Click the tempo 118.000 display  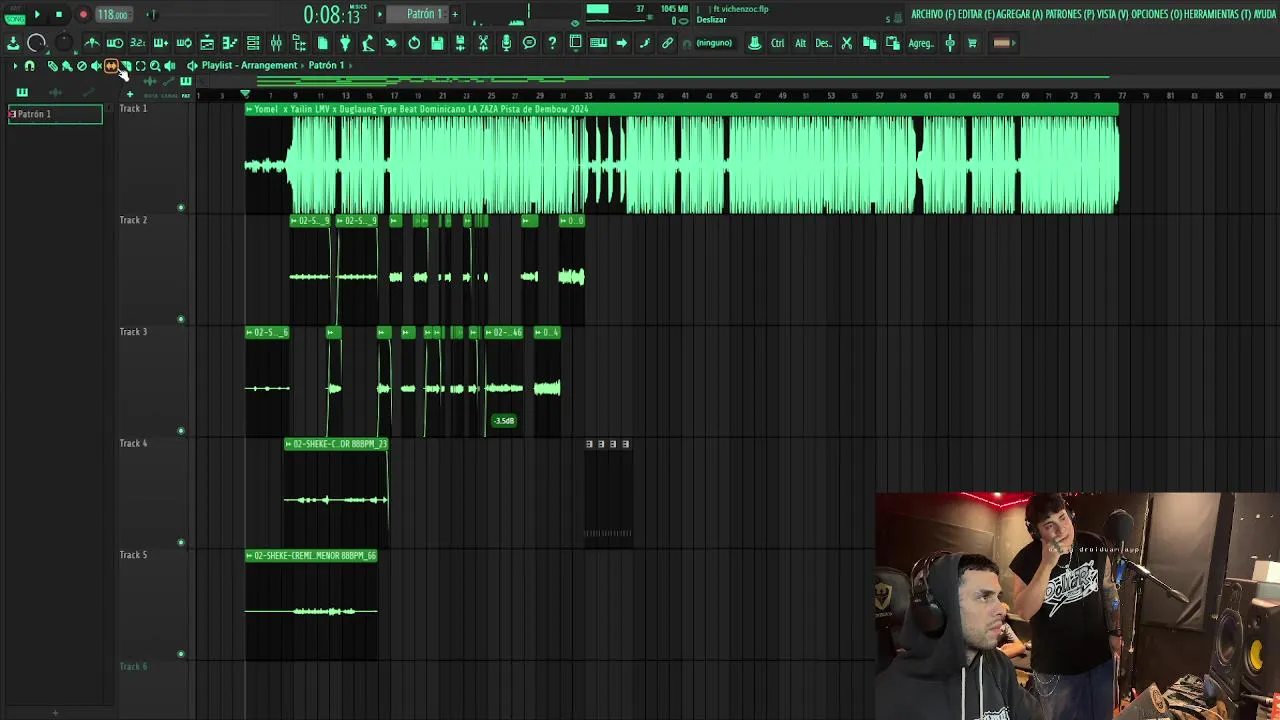tap(112, 15)
